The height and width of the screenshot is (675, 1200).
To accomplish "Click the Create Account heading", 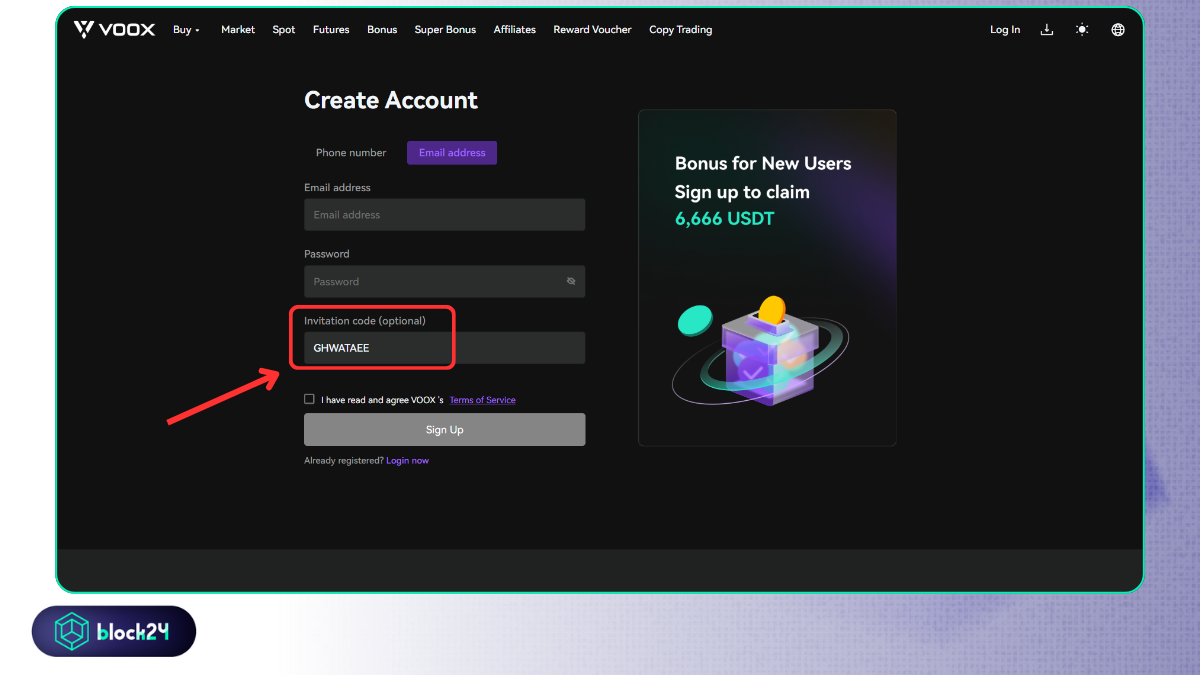I will click(391, 100).
